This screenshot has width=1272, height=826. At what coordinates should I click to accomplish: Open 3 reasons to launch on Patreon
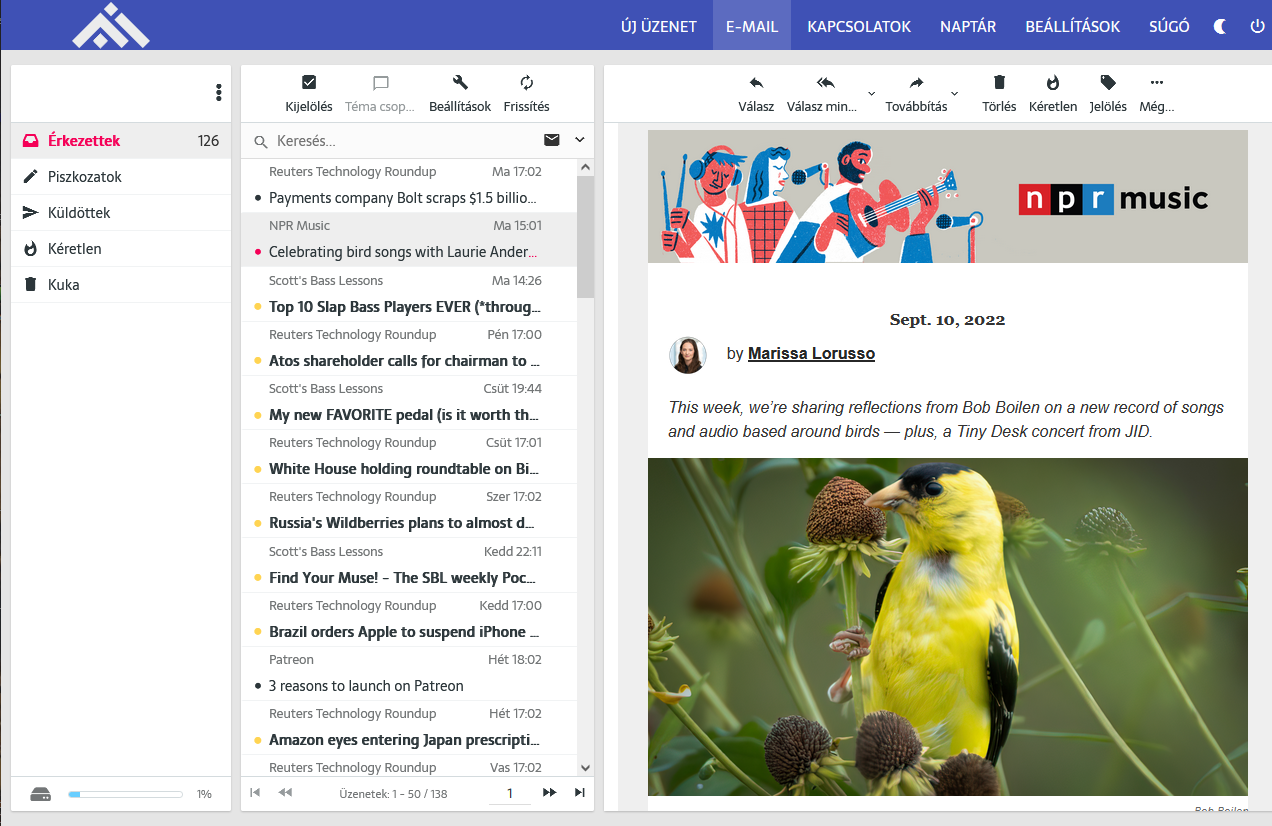pyautogui.click(x=409, y=673)
